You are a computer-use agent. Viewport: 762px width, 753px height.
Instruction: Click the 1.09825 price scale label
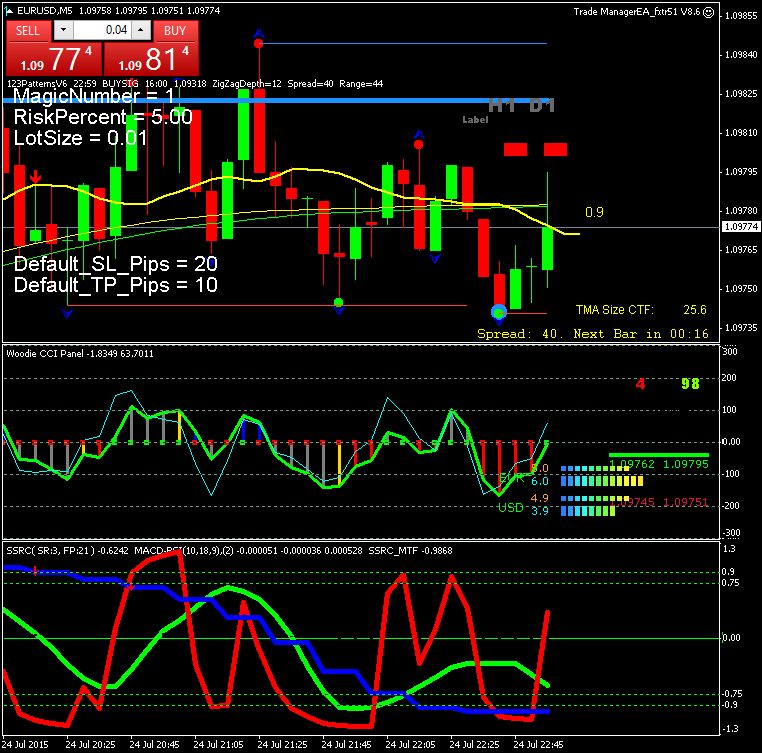click(741, 94)
